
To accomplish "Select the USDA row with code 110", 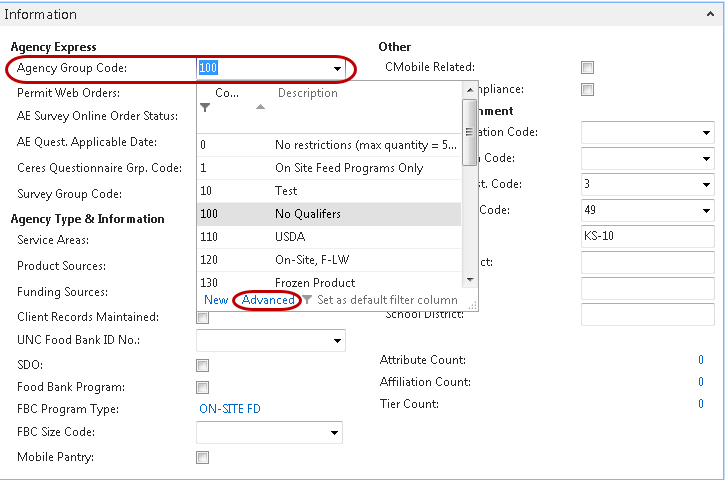I will click(328, 237).
